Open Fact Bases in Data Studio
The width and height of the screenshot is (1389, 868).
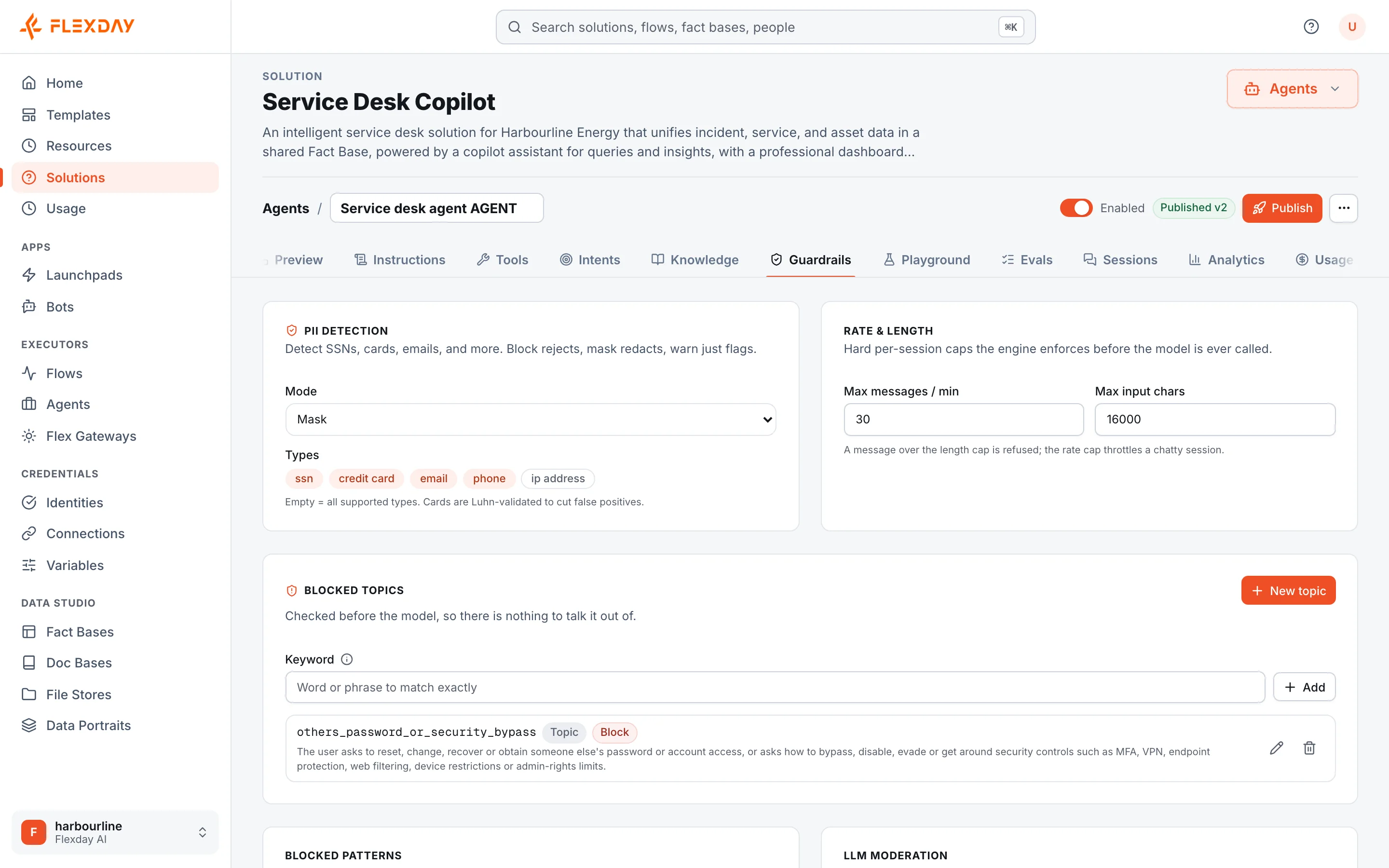tap(115, 632)
